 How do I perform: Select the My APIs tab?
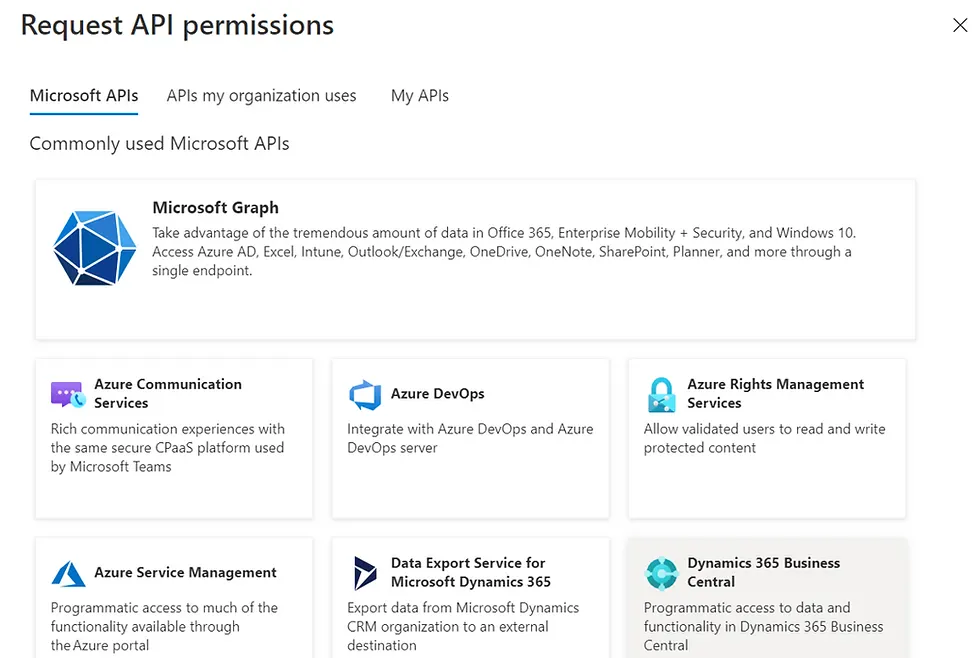(420, 96)
